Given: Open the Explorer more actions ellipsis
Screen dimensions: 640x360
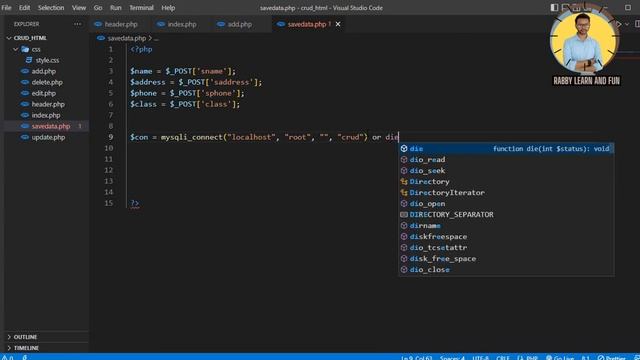Looking at the screenshot, I should [x=78, y=24].
